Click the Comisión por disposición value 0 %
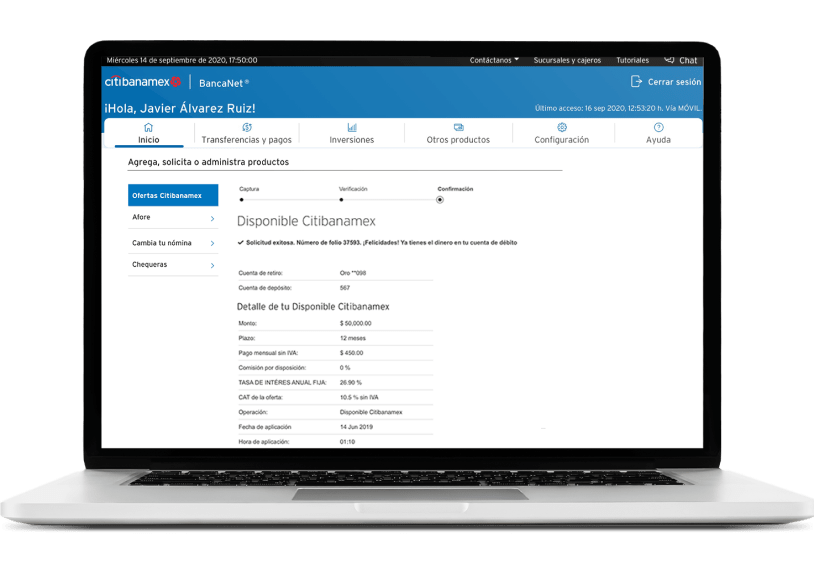The image size is (814, 570). [x=345, y=368]
